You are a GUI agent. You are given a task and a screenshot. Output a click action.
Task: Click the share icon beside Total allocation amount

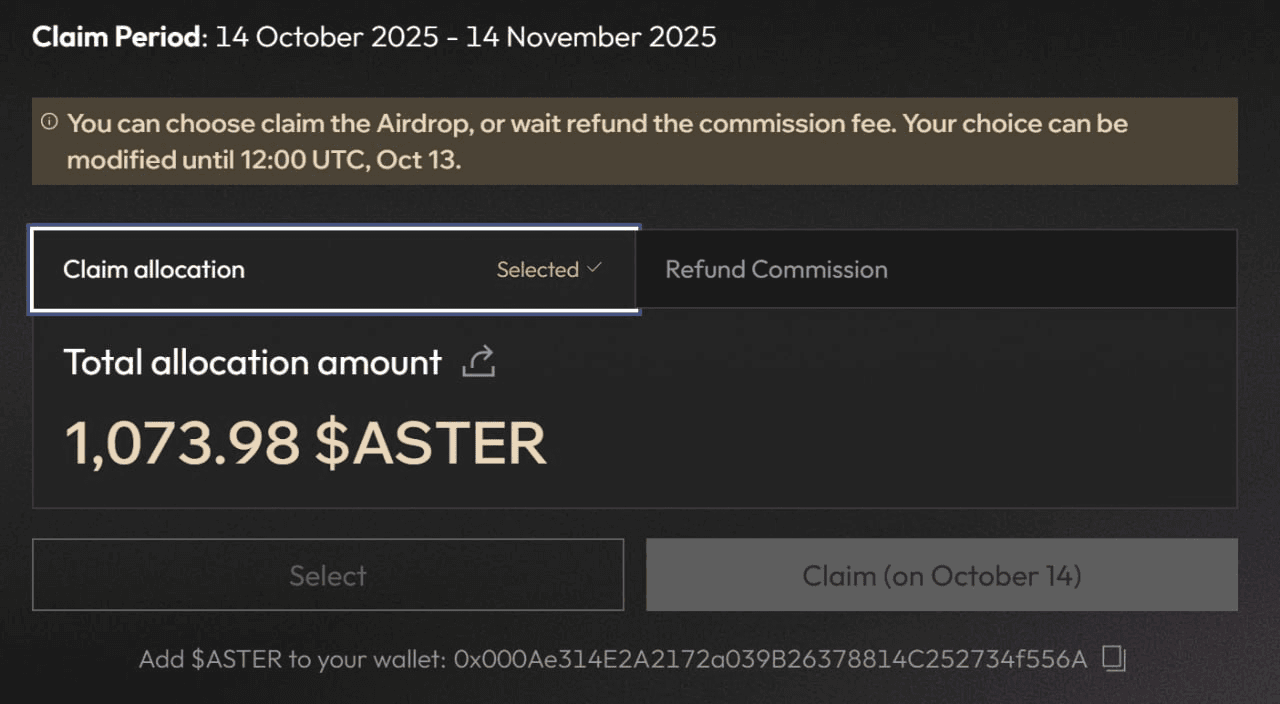(479, 362)
